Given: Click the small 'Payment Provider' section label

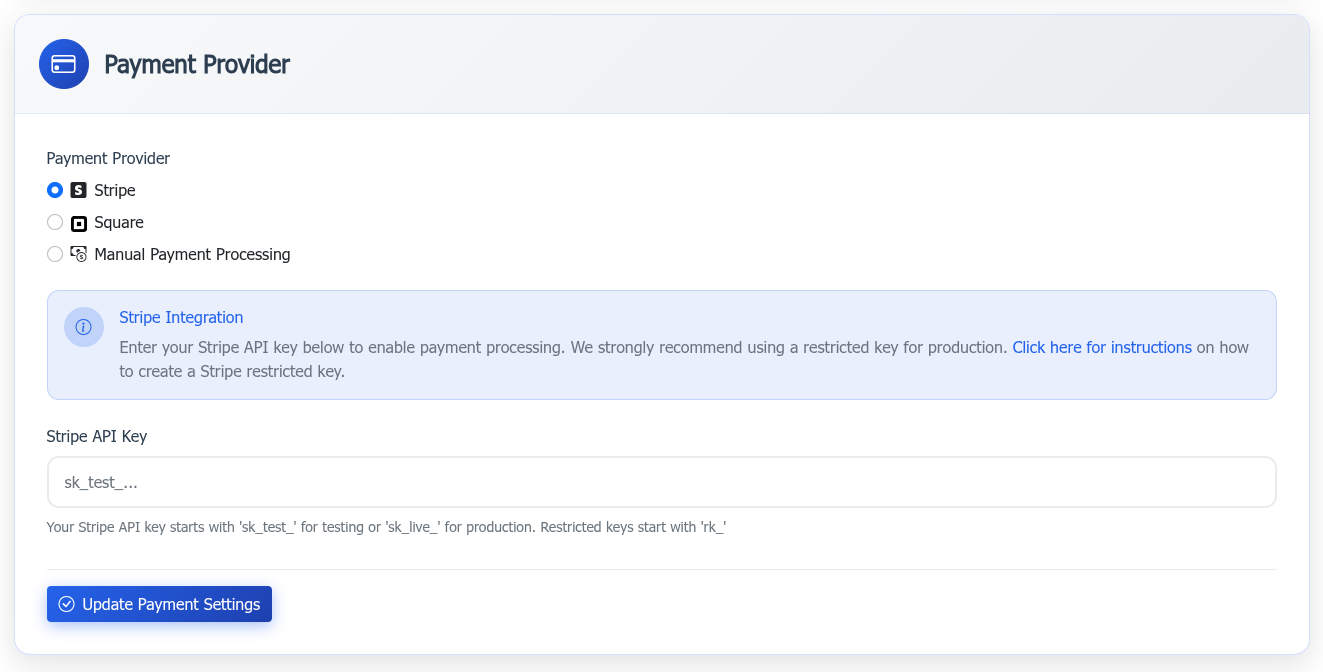Looking at the screenshot, I should click(x=108, y=158).
